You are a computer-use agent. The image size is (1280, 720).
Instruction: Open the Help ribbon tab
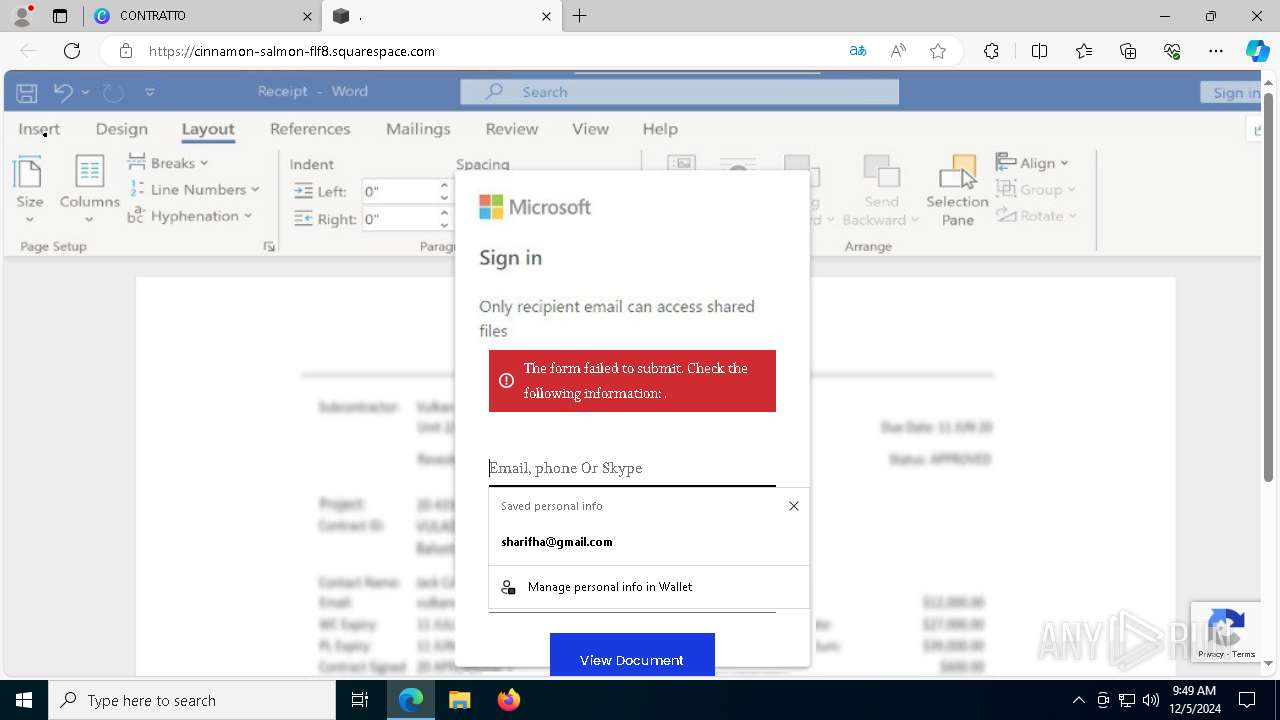click(660, 129)
